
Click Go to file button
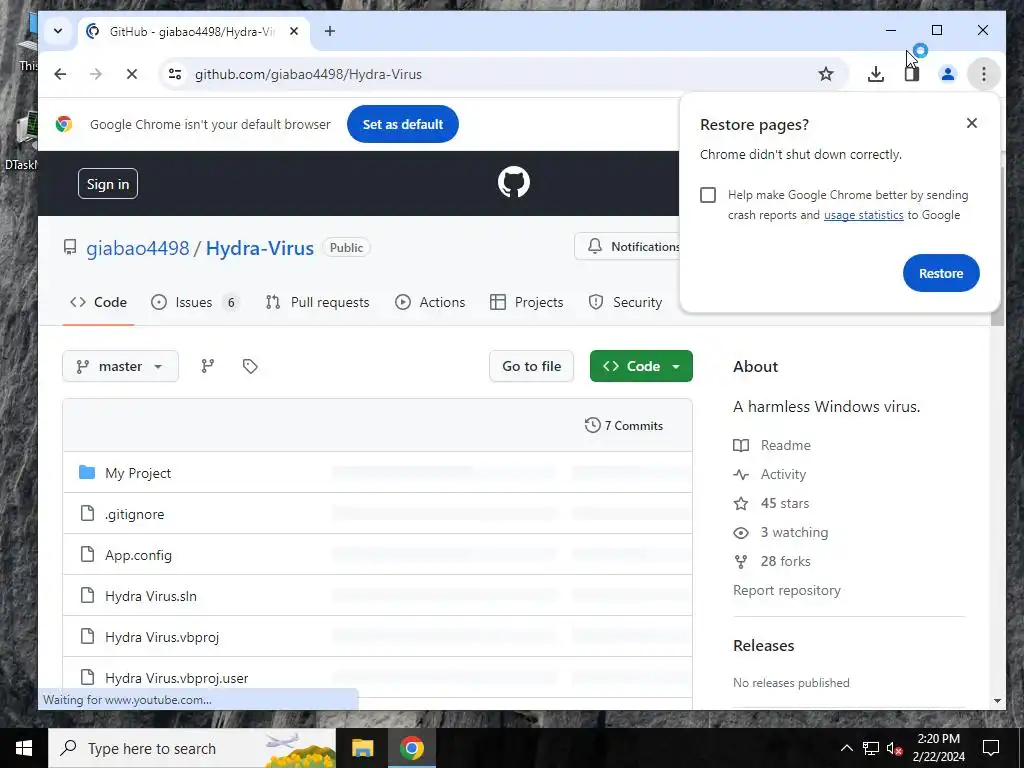[x=532, y=366]
